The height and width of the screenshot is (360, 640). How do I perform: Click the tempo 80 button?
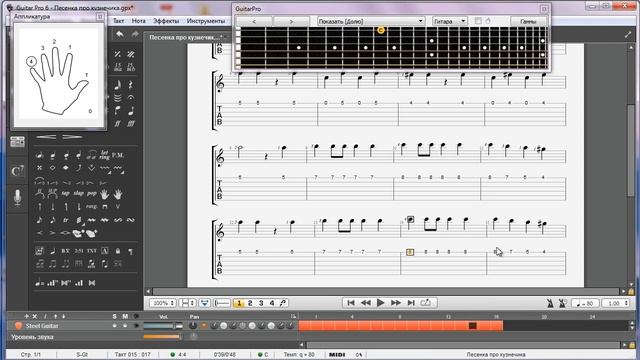pos(585,303)
